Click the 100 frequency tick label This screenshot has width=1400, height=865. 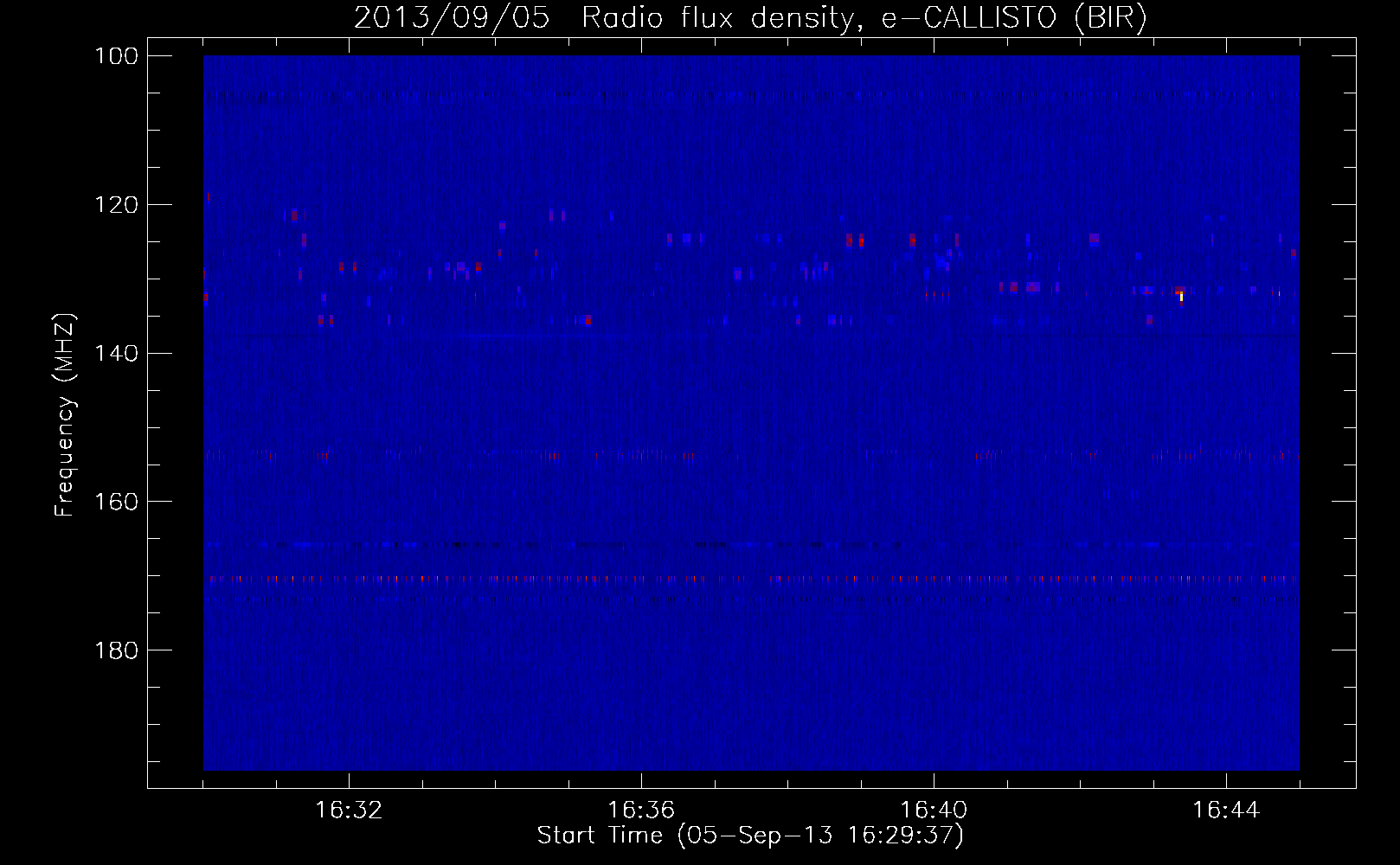118,56
